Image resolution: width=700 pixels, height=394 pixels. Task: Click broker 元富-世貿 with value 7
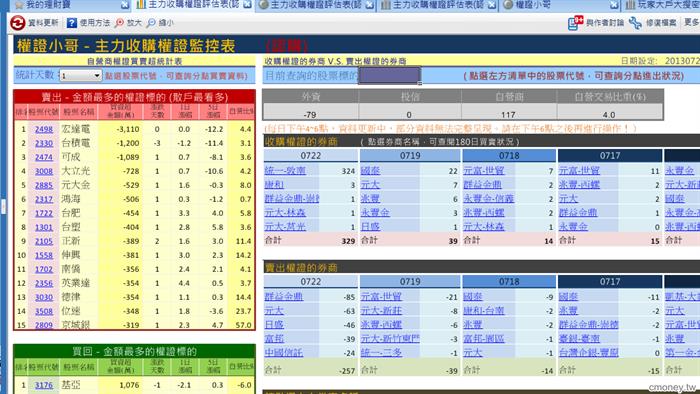483,170
